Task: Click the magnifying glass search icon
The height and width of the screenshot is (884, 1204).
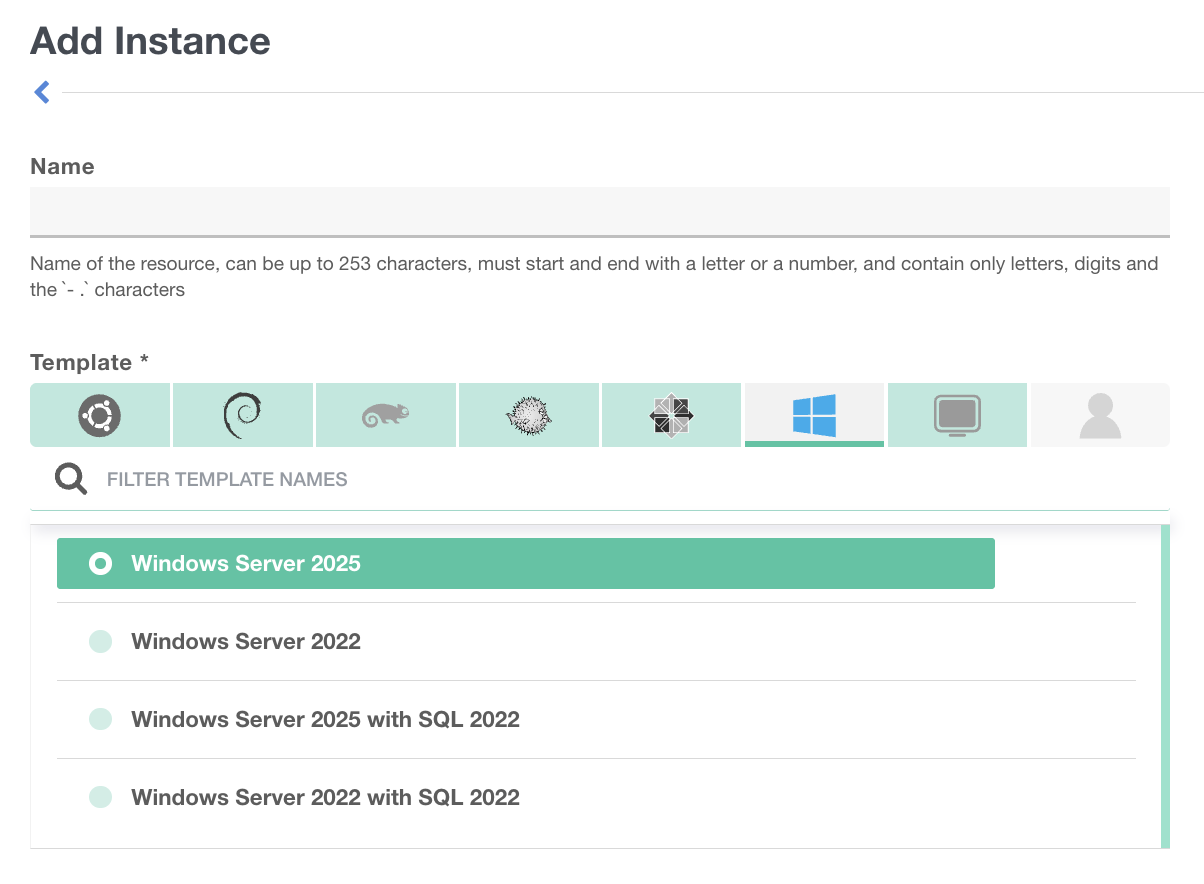Action: (x=71, y=480)
